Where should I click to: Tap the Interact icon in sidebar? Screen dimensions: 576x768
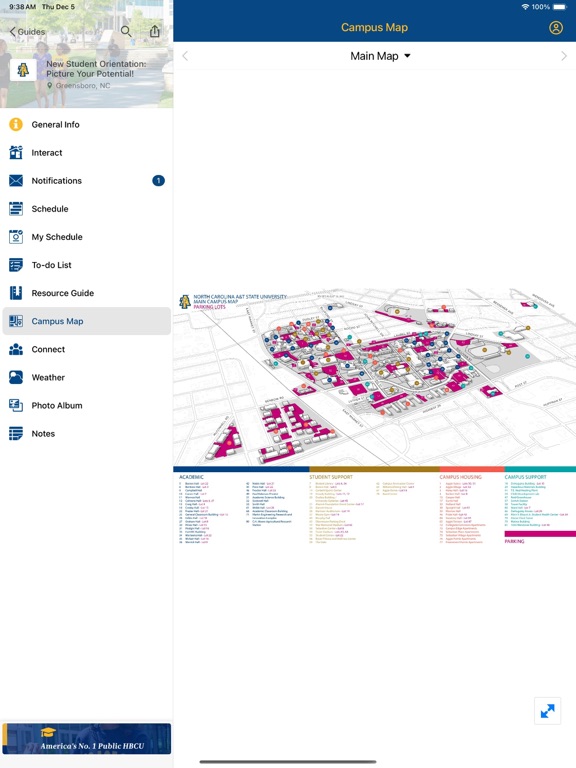tap(16, 152)
